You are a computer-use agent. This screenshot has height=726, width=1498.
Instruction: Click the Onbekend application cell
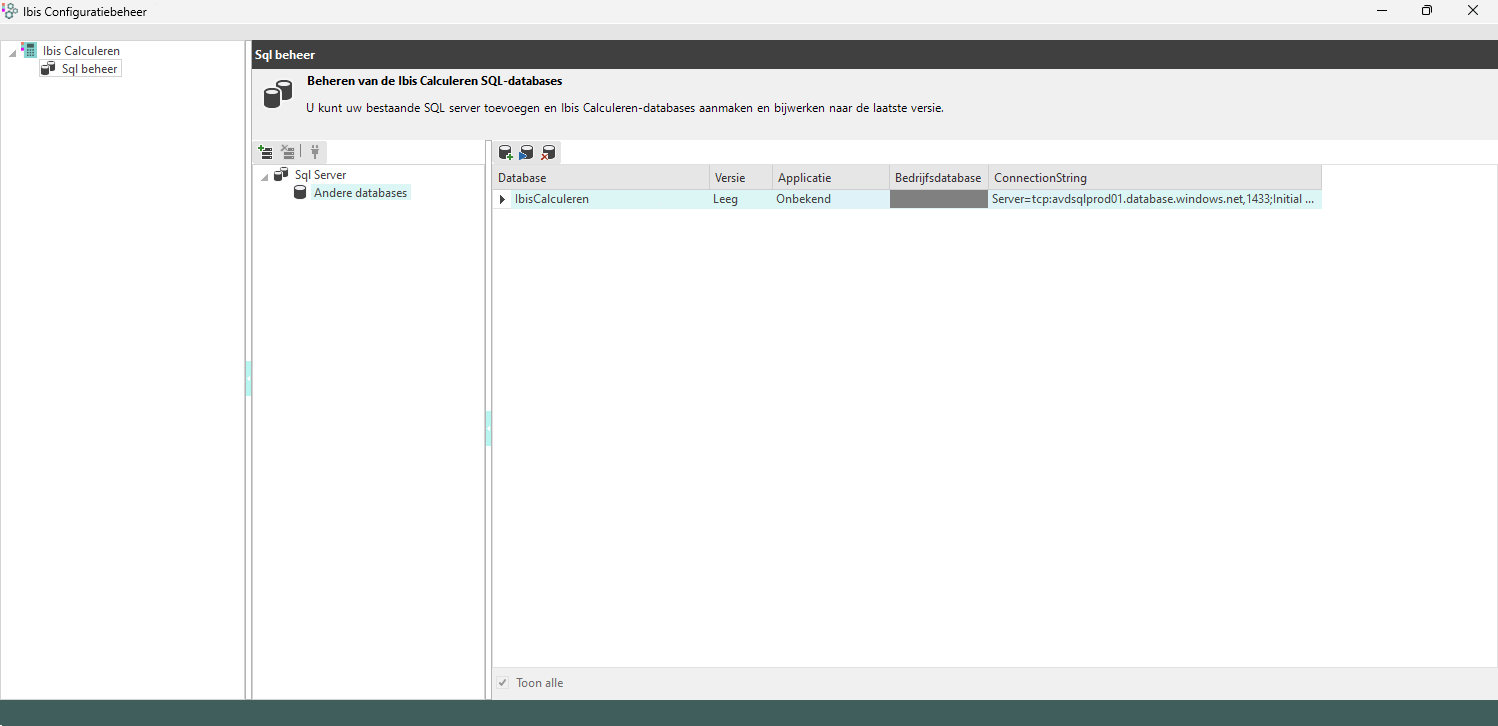tap(831, 199)
